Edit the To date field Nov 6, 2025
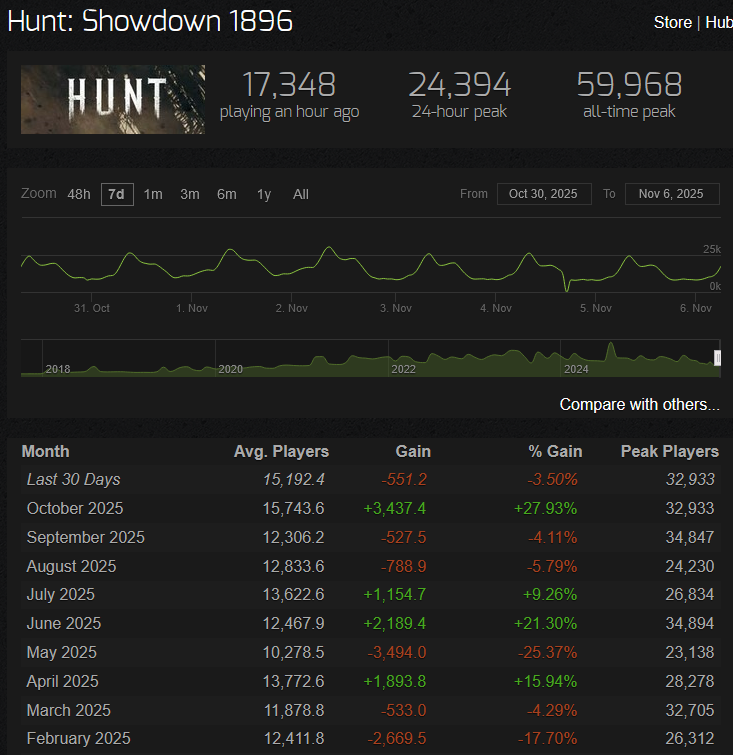Viewport: 733px width, 755px height. click(672, 194)
